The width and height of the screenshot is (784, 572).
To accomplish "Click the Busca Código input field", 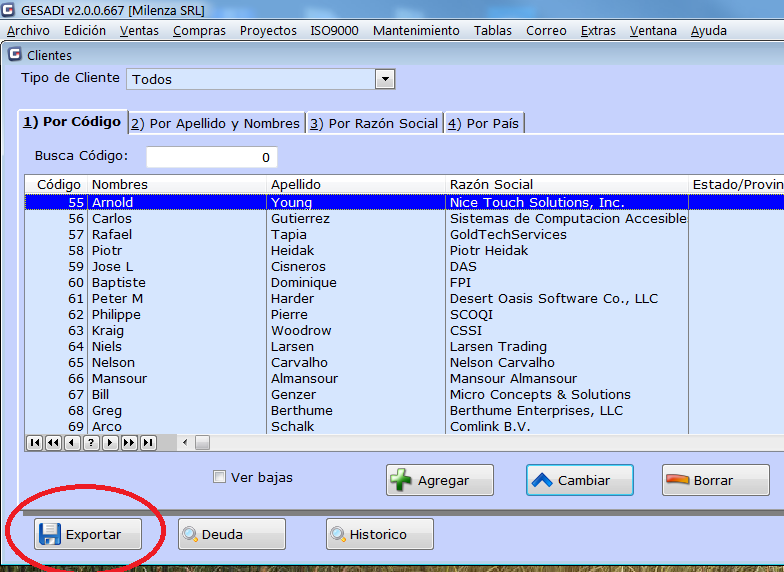I will click(212, 157).
